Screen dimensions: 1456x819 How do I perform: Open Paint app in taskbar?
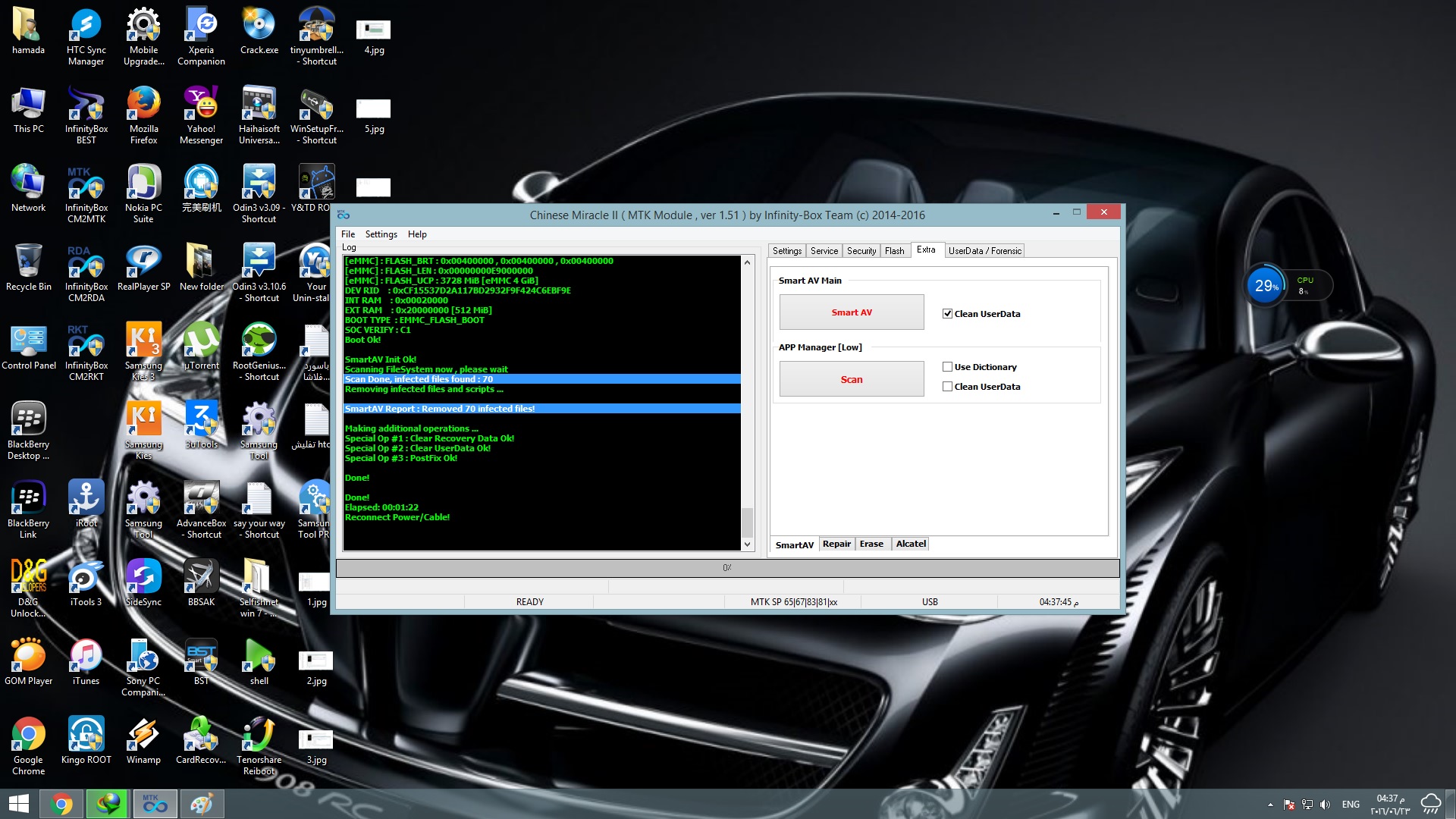(201, 804)
